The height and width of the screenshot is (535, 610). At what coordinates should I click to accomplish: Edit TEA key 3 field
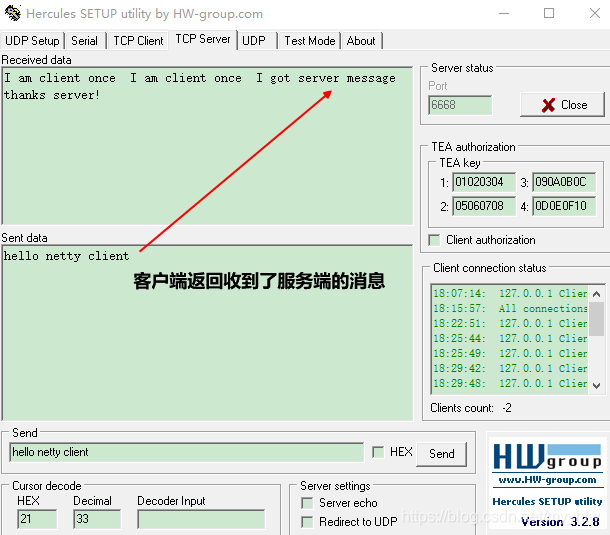point(564,182)
